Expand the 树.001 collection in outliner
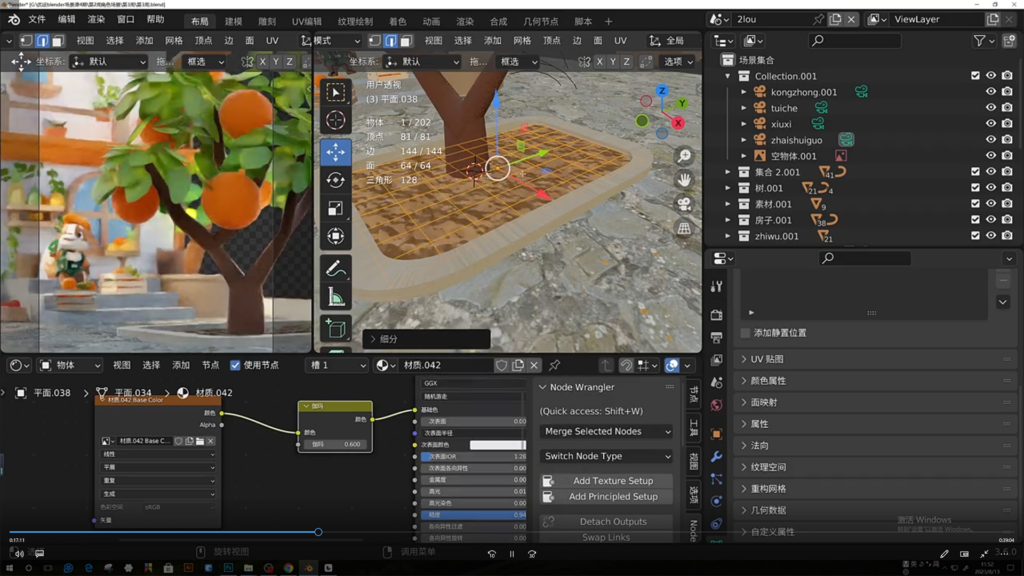Viewport: 1024px width, 576px height. pos(728,188)
